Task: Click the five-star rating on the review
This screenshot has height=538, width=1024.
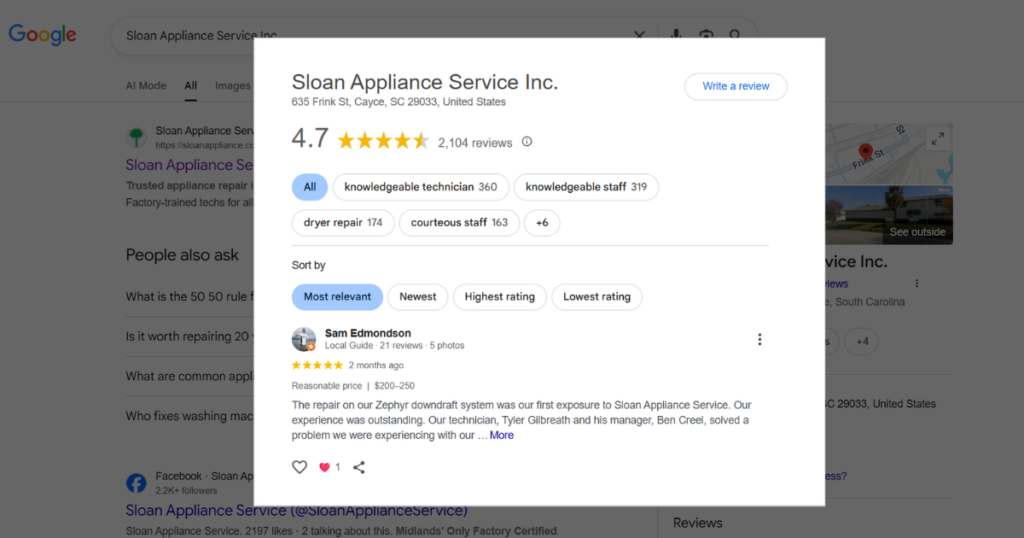Action: pos(317,365)
